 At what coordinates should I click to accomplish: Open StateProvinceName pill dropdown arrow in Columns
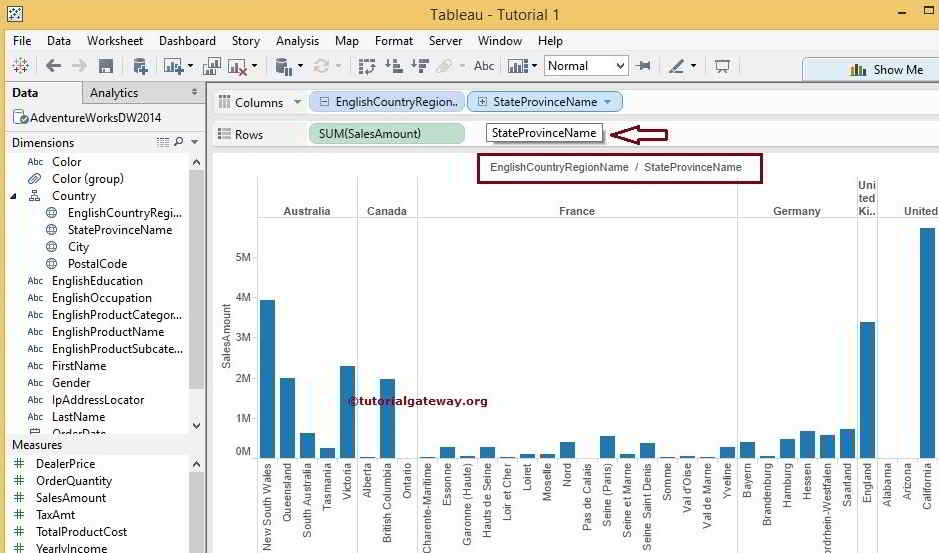click(607, 102)
